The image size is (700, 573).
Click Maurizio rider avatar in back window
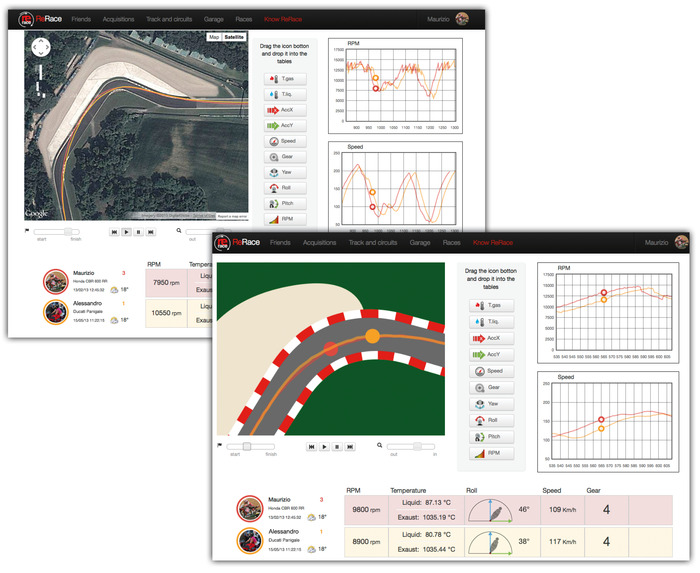pyautogui.click(x=56, y=282)
